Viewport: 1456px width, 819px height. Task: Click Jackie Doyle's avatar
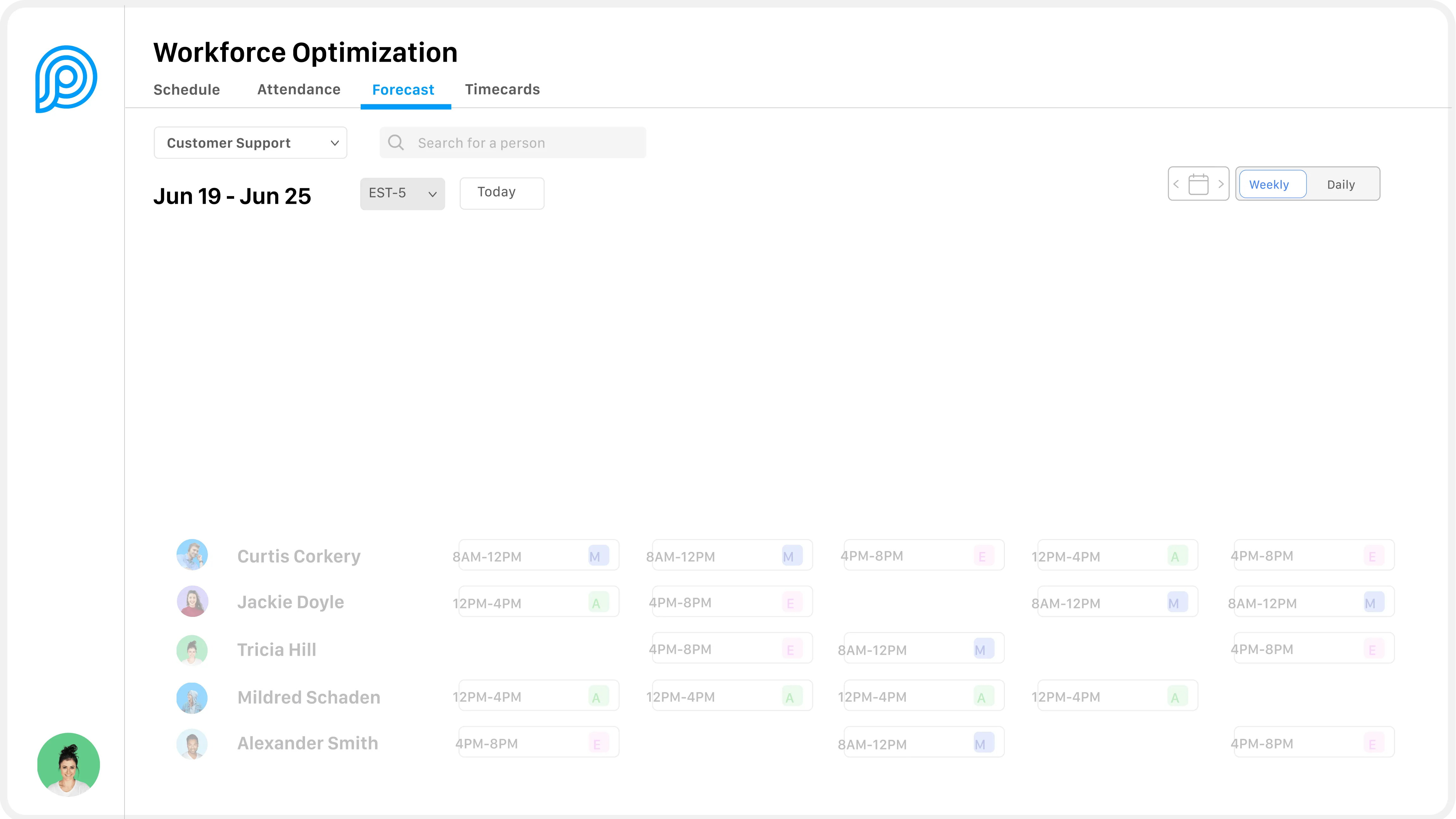[x=192, y=601]
